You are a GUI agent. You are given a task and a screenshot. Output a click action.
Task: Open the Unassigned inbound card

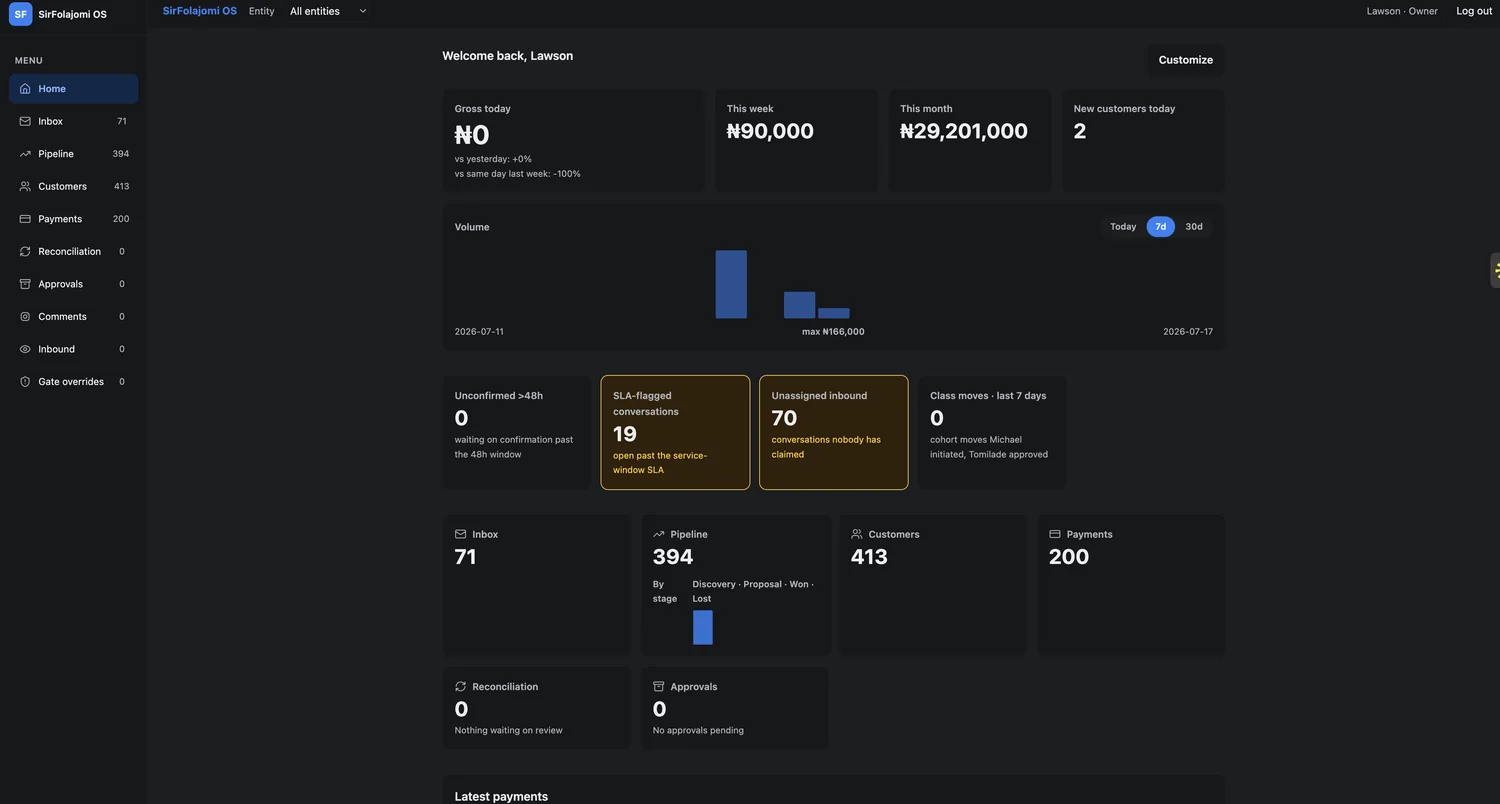834,433
